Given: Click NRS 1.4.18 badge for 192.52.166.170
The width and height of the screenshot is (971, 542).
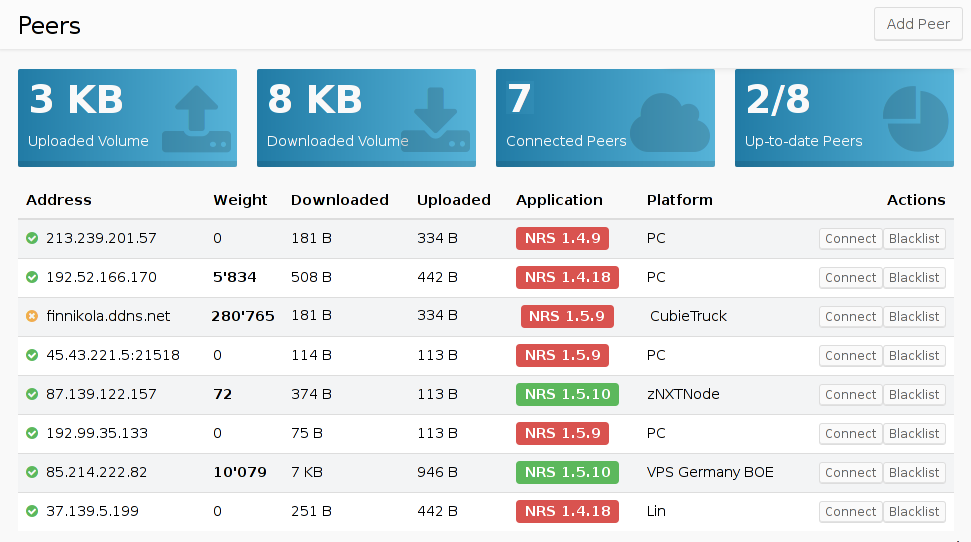Looking at the screenshot, I should (567, 278).
